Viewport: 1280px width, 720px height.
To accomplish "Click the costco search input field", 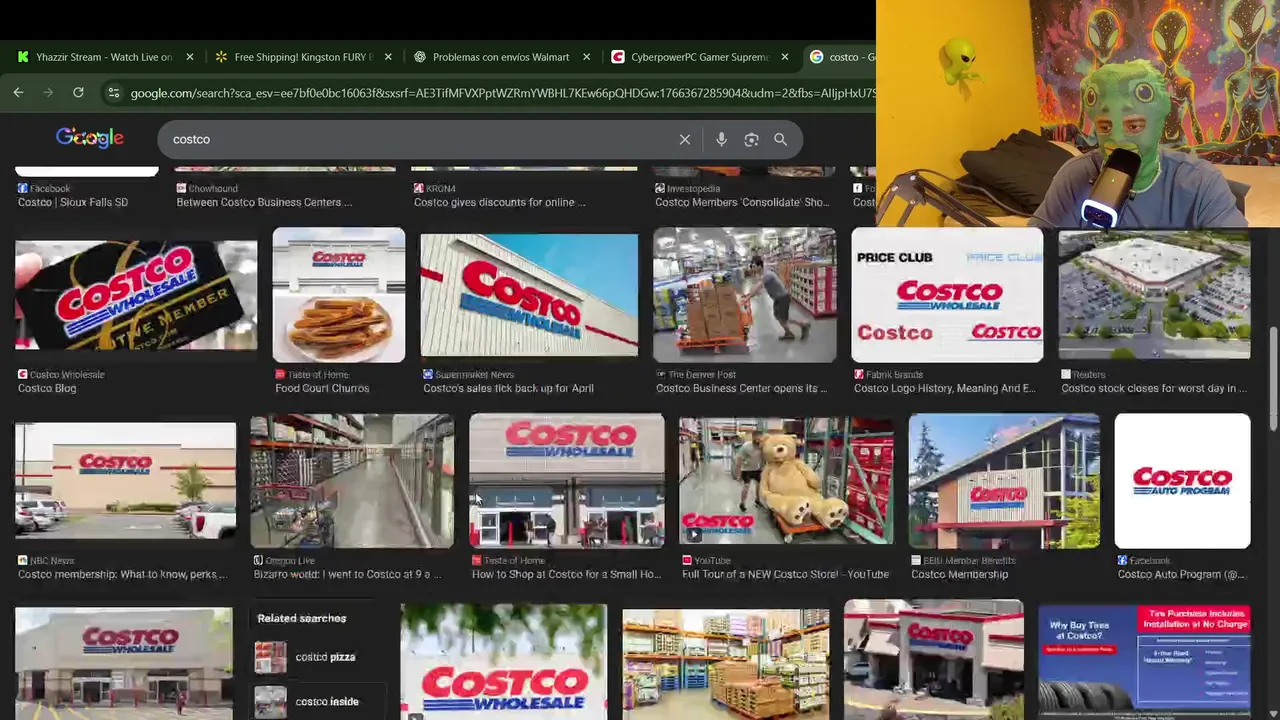I will (x=420, y=140).
